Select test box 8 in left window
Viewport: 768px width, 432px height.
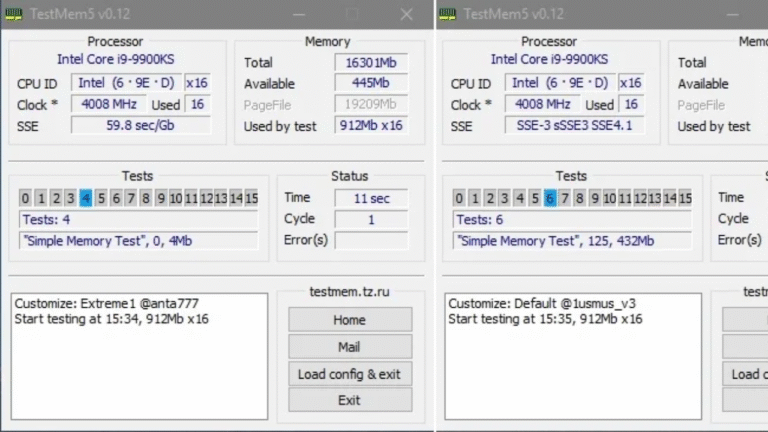145,198
